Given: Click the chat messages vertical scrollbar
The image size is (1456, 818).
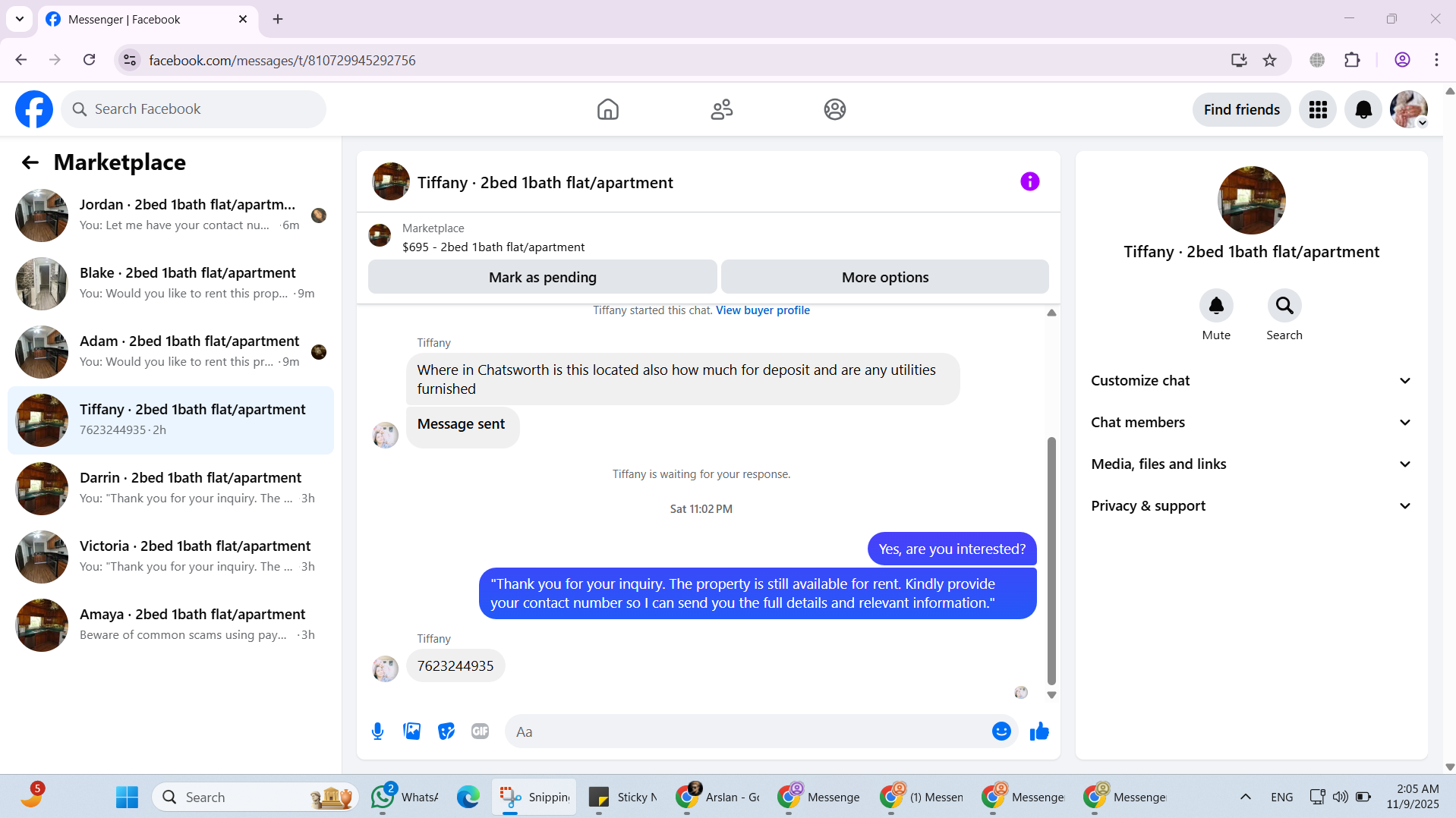Looking at the screenshot, I should (x=1051, y=561).
